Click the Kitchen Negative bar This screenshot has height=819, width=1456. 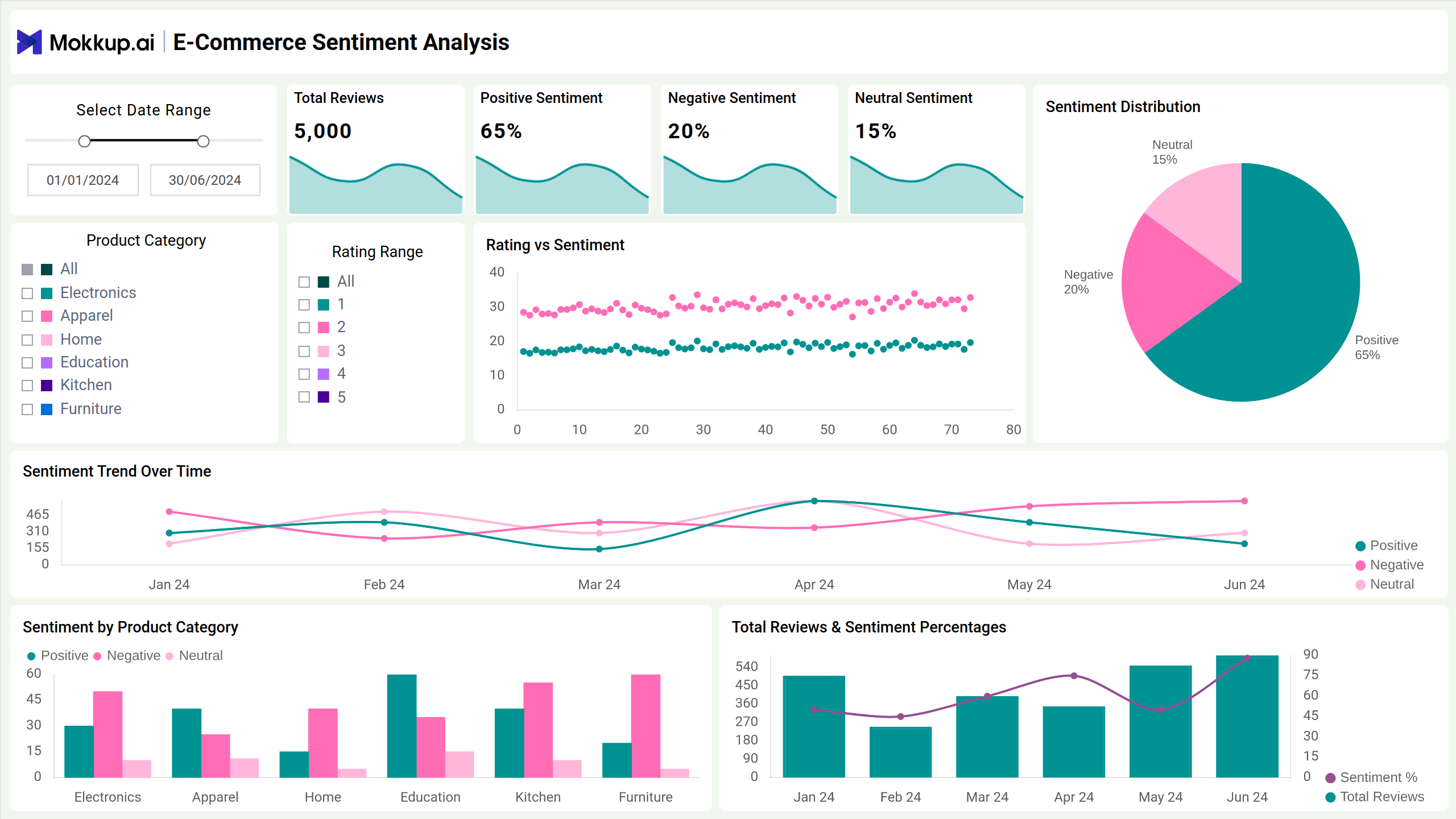click(538, 730)
